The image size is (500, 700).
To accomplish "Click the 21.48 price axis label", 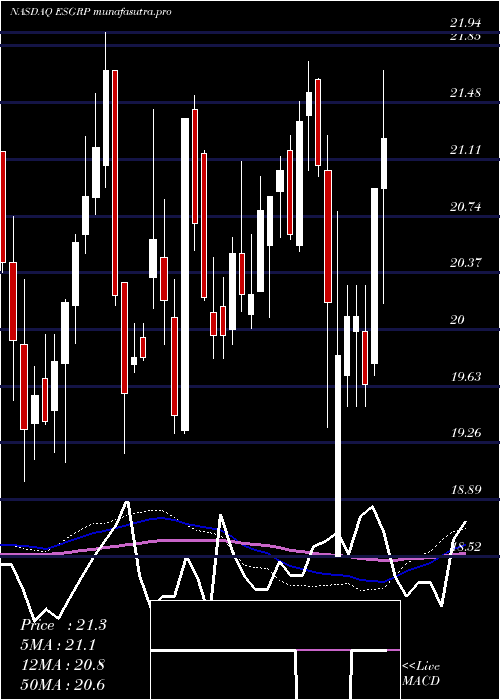I will coord(466,93).
